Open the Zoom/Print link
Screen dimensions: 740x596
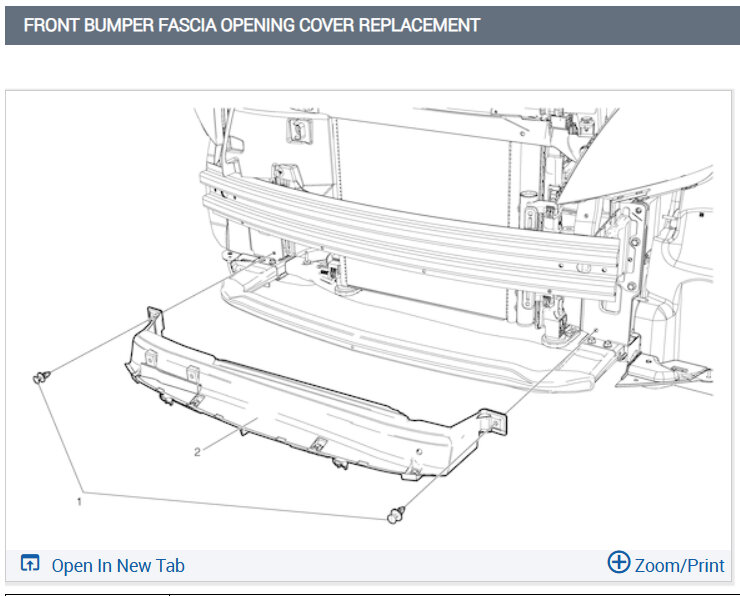tap(679, 565)
